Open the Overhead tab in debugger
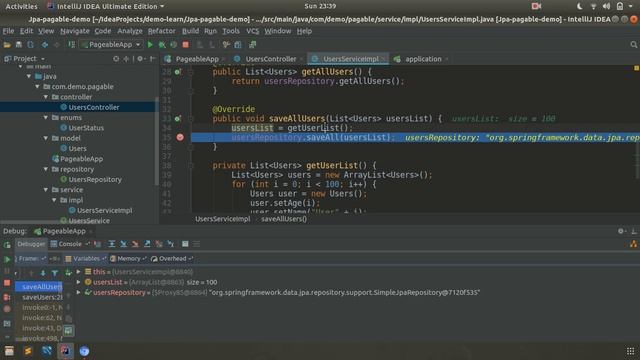640x360 pixels. (x=172, y=258)
